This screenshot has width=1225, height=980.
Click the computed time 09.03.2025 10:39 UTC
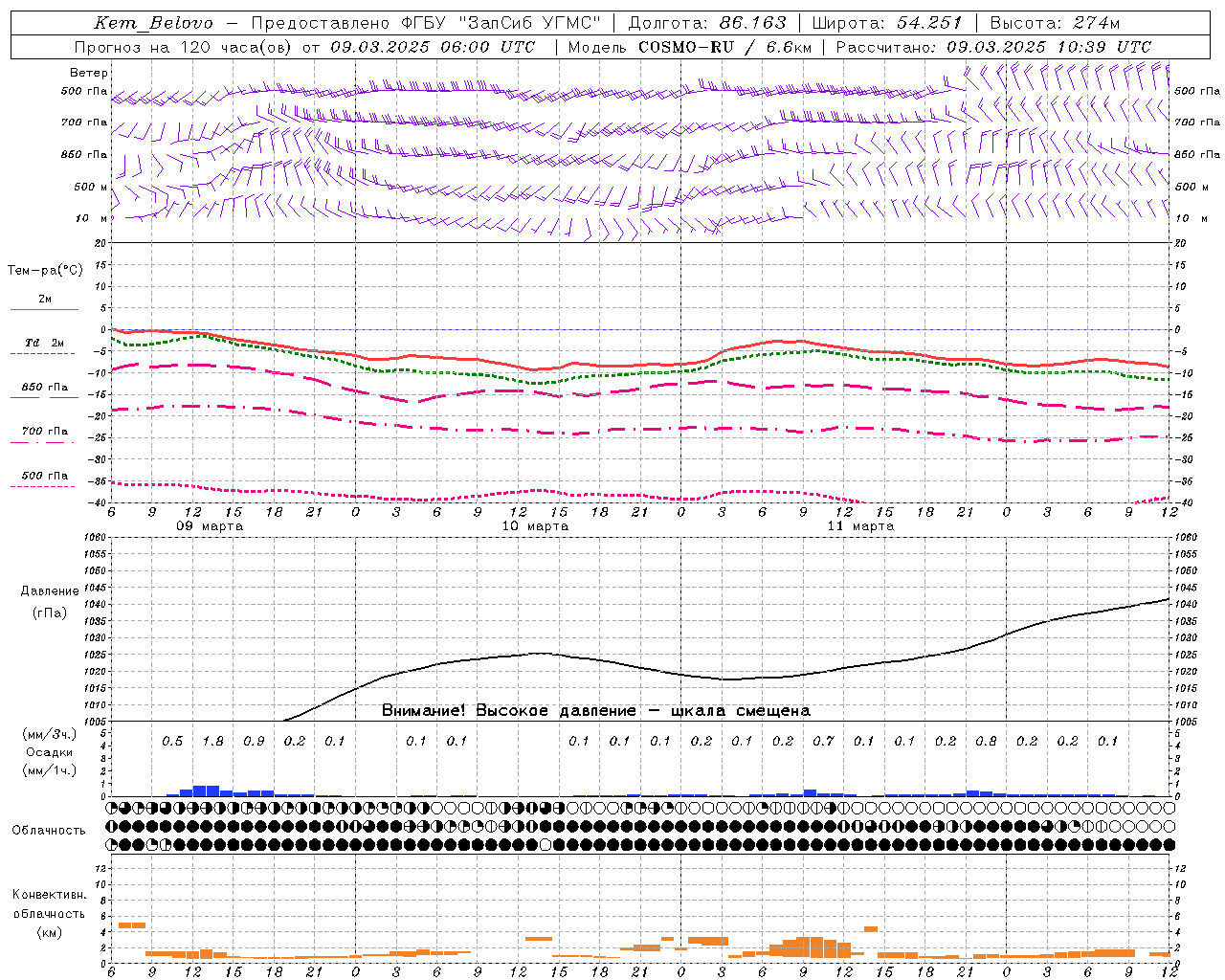click(x=1049, y=47)
